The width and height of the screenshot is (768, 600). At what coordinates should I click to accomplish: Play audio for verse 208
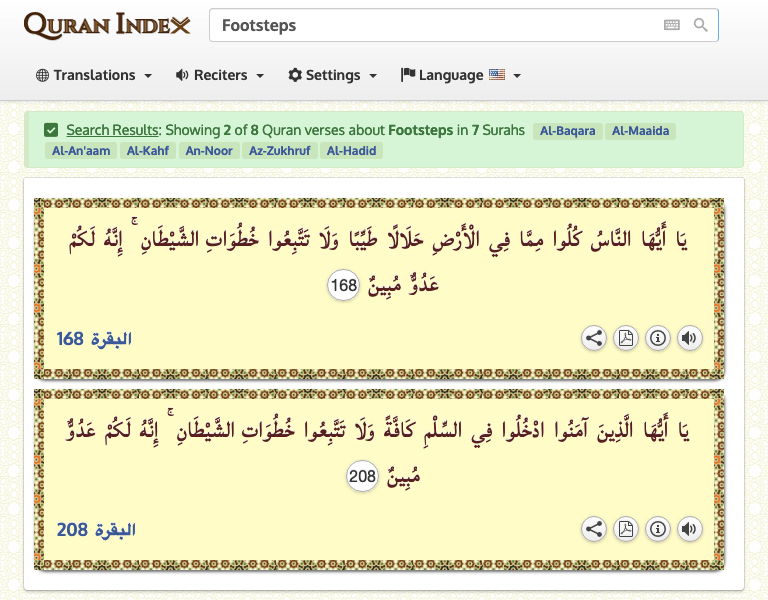[x=689, y=529]
